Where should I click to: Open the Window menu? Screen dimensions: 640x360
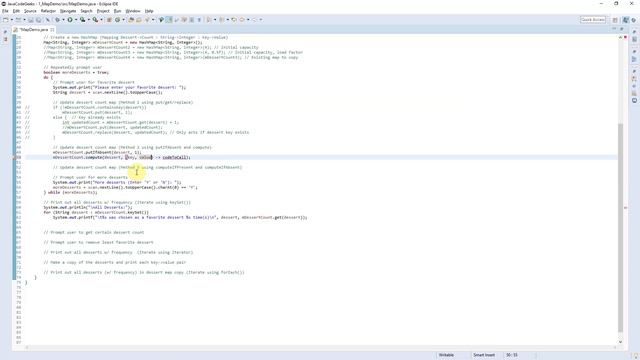click(x=133, y=11)
